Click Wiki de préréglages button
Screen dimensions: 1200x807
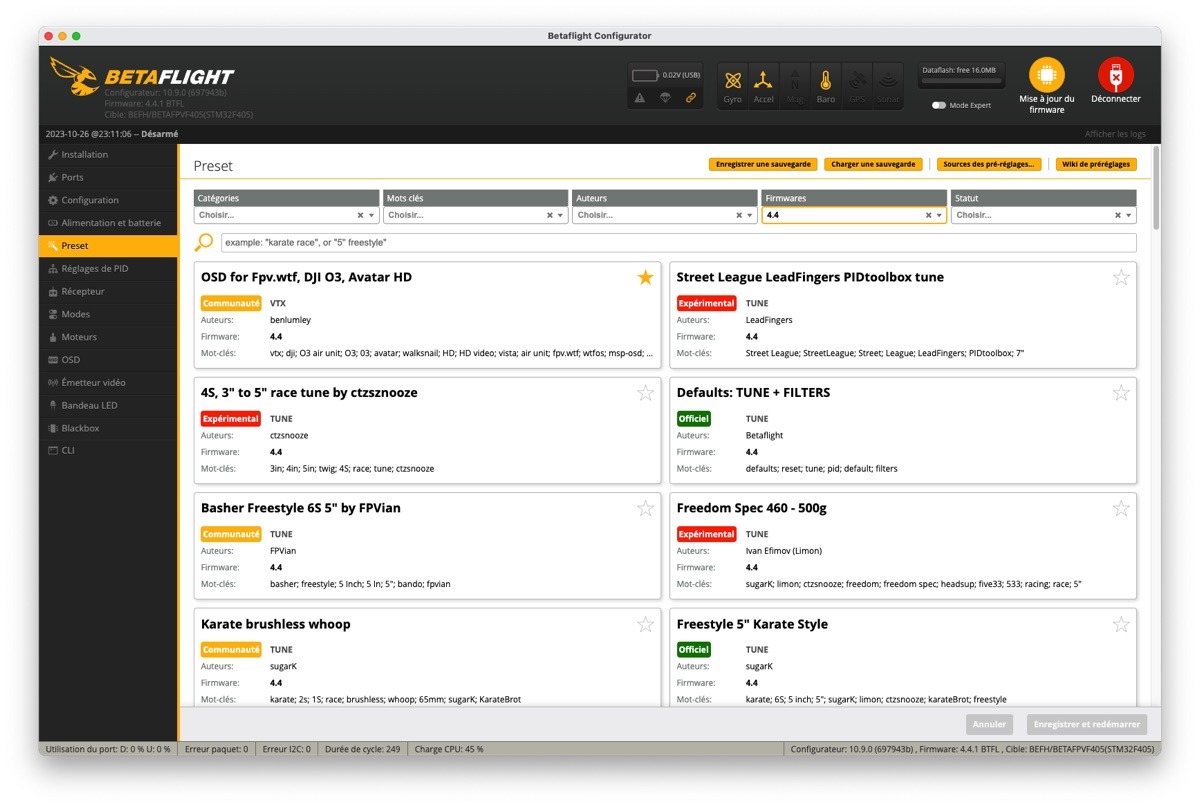coord(1096,164)
